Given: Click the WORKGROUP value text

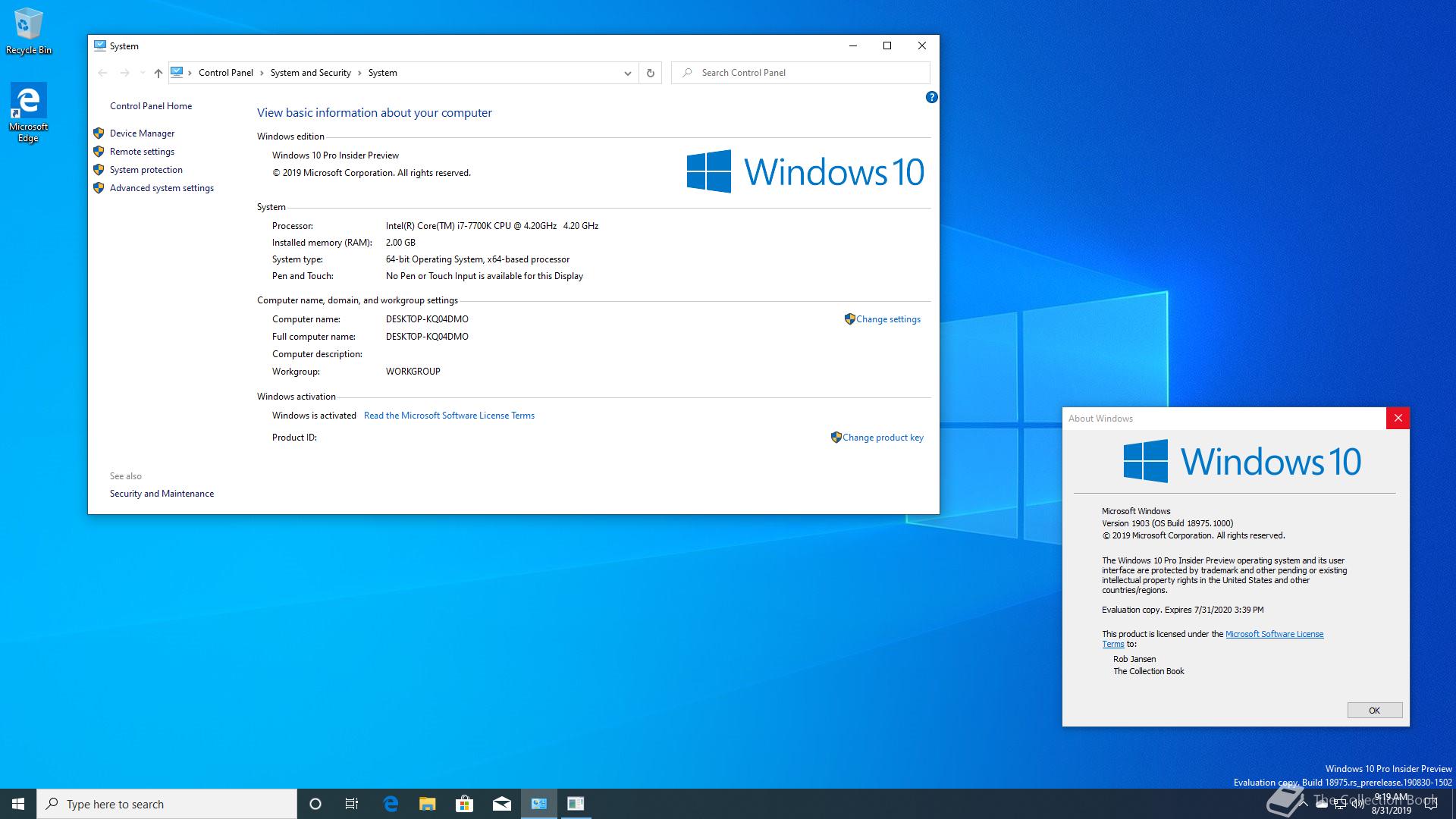Looking at the screenshot, I should tap(413, 372).
